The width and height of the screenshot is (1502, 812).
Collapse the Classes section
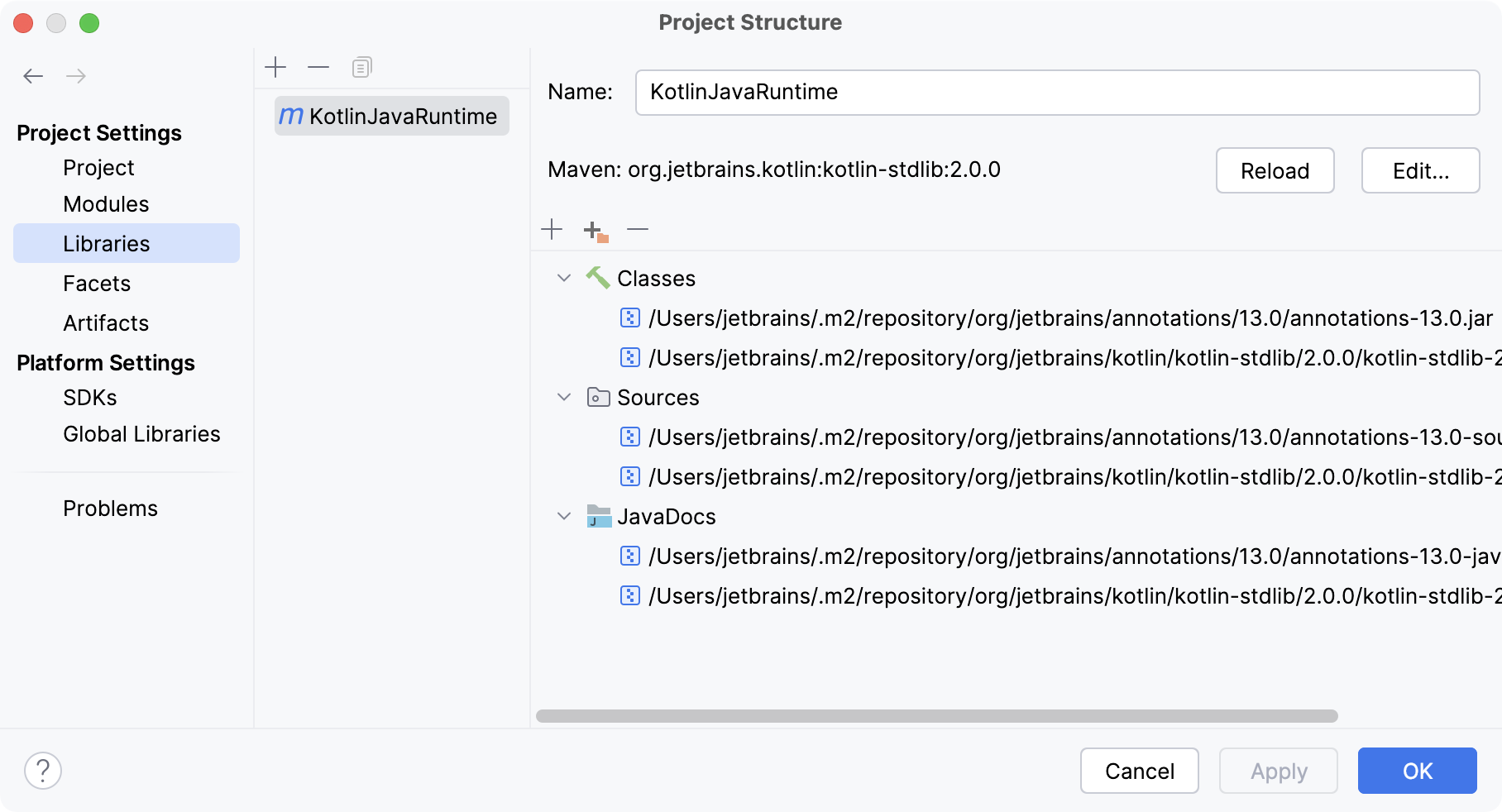tap(565, 279)
